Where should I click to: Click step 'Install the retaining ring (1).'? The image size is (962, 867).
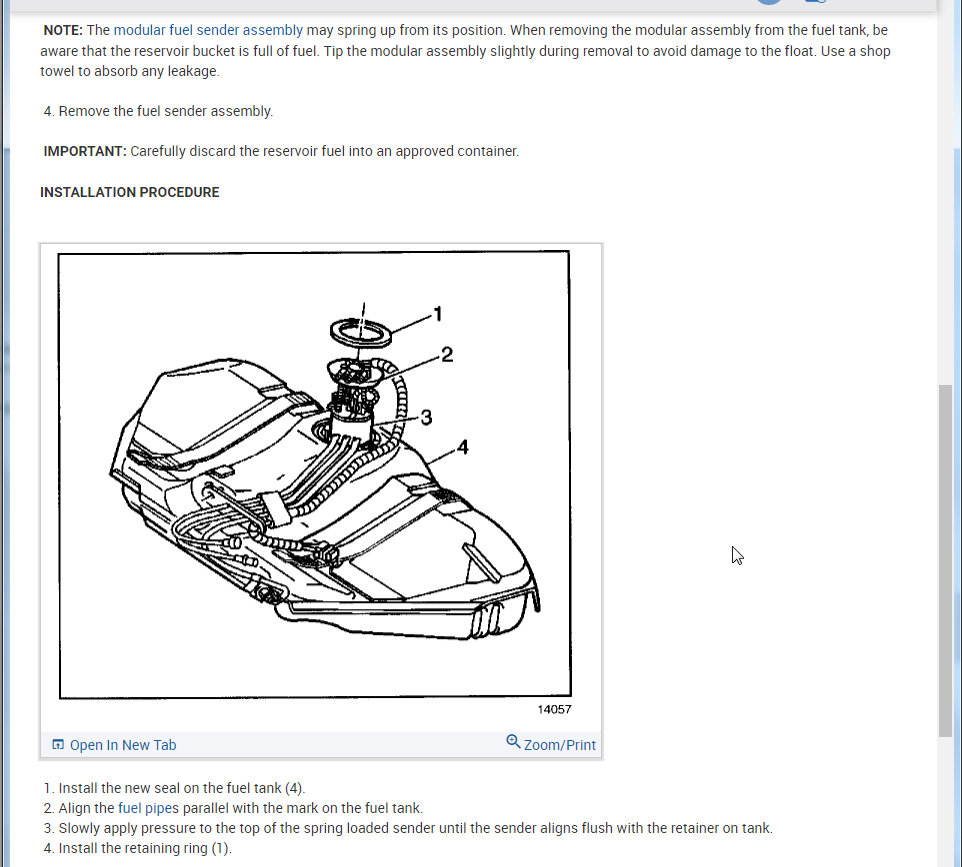145,848
